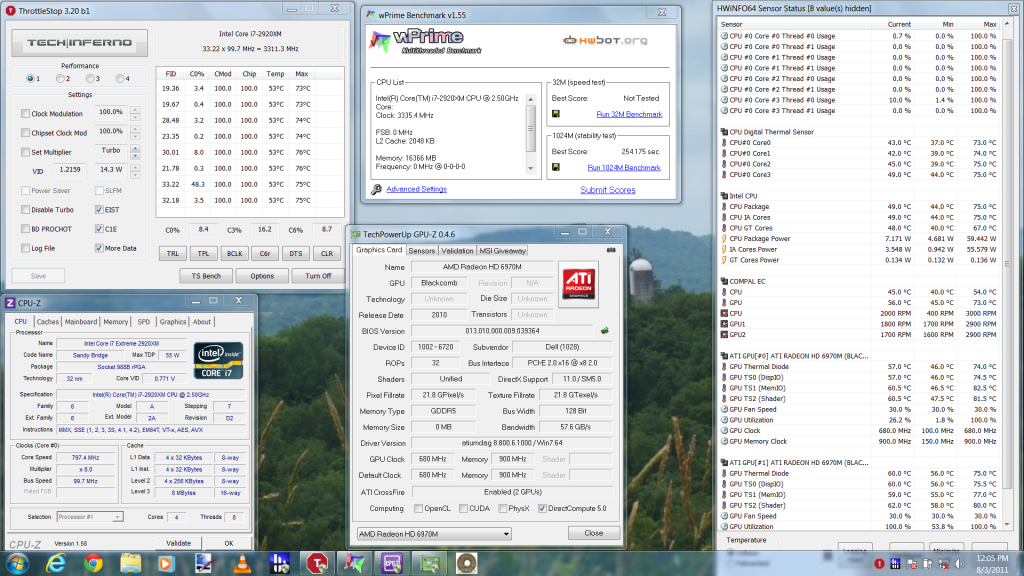The image size is (1024, 576).
Task: Switch to ThrottleStop red taskbar icon
Action: (x=317, y=563)
